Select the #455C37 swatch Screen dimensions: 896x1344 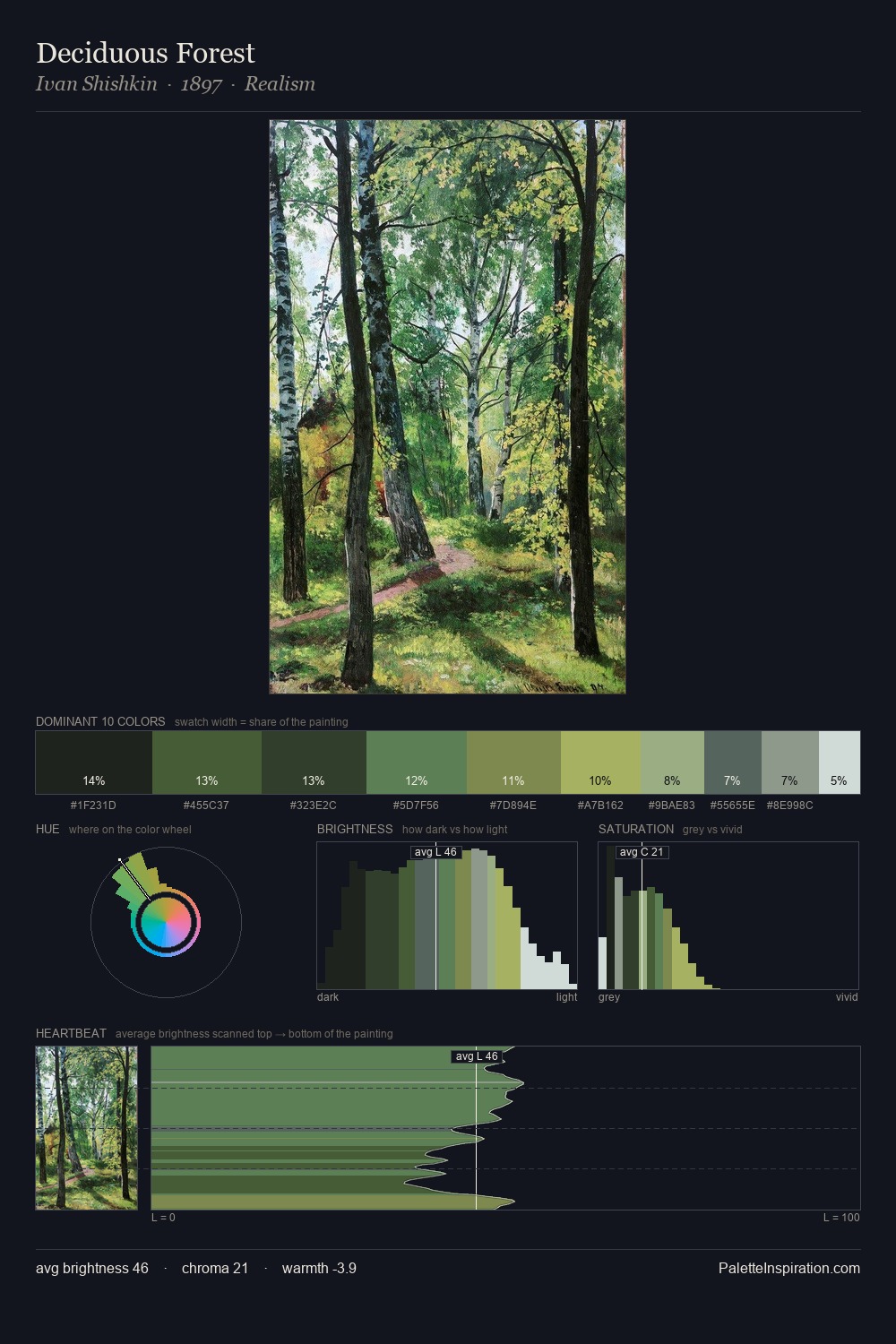pos(207,762)
